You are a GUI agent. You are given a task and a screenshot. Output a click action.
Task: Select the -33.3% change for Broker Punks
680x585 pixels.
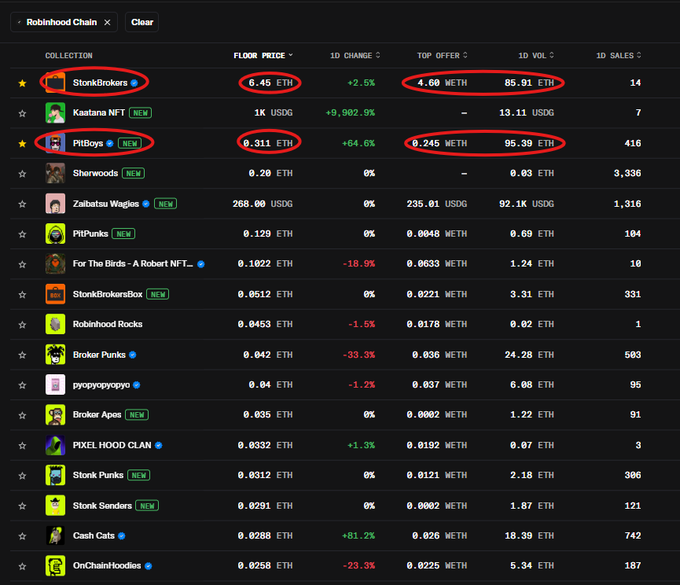coord(359,355)
